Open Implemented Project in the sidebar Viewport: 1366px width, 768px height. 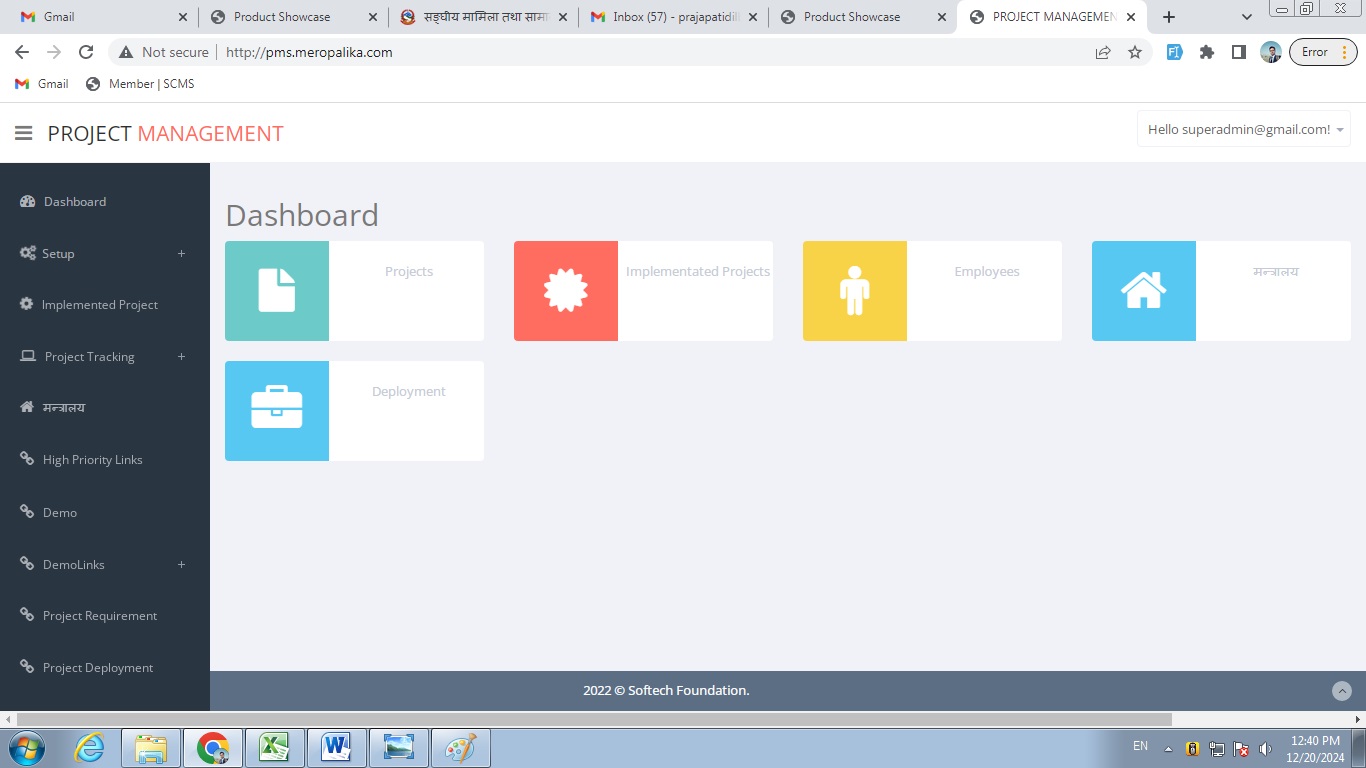(x=99, y=305)
